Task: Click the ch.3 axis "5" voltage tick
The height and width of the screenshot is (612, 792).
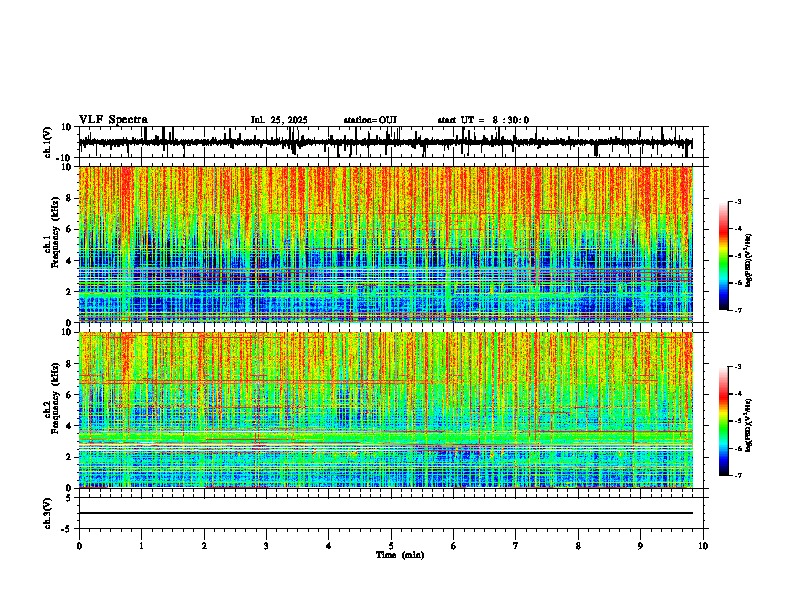Action: (70, 498)
